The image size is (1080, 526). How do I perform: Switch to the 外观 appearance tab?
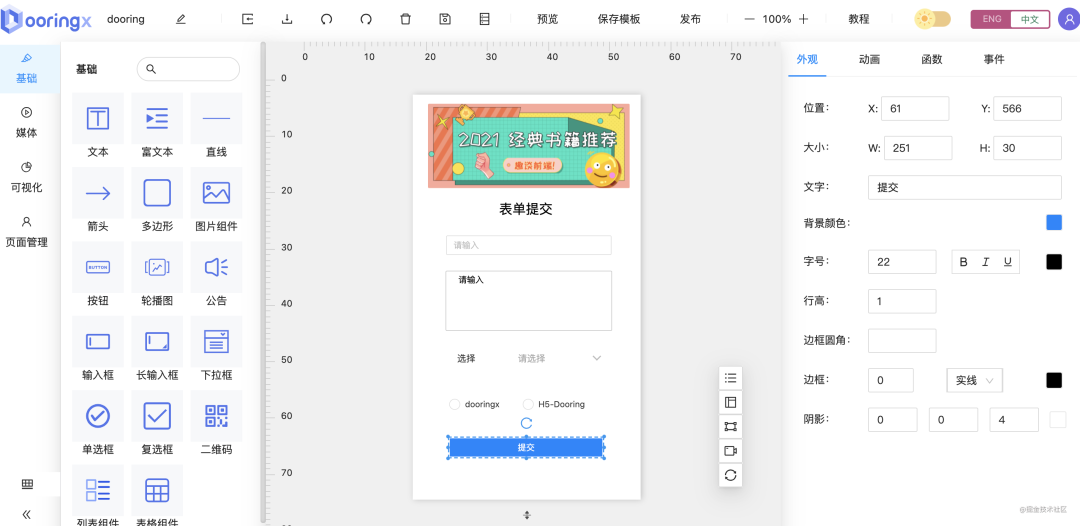[807, 59]
